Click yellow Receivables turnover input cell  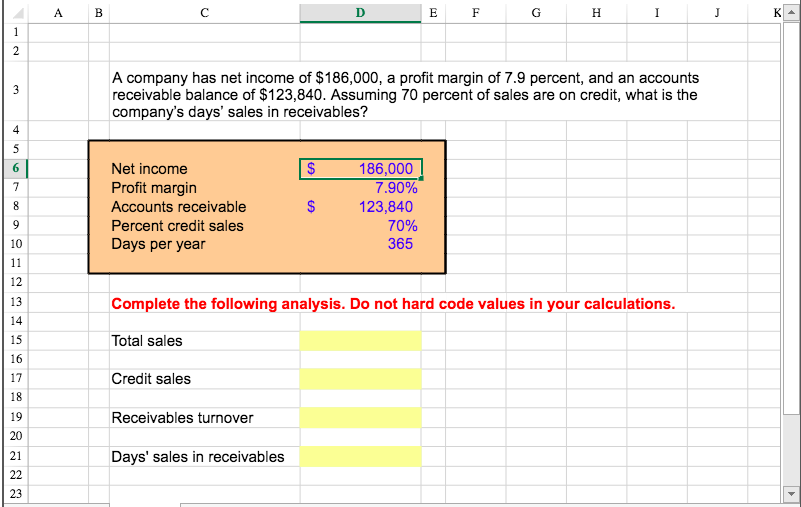pyautogui.click(x=361, y=418)
